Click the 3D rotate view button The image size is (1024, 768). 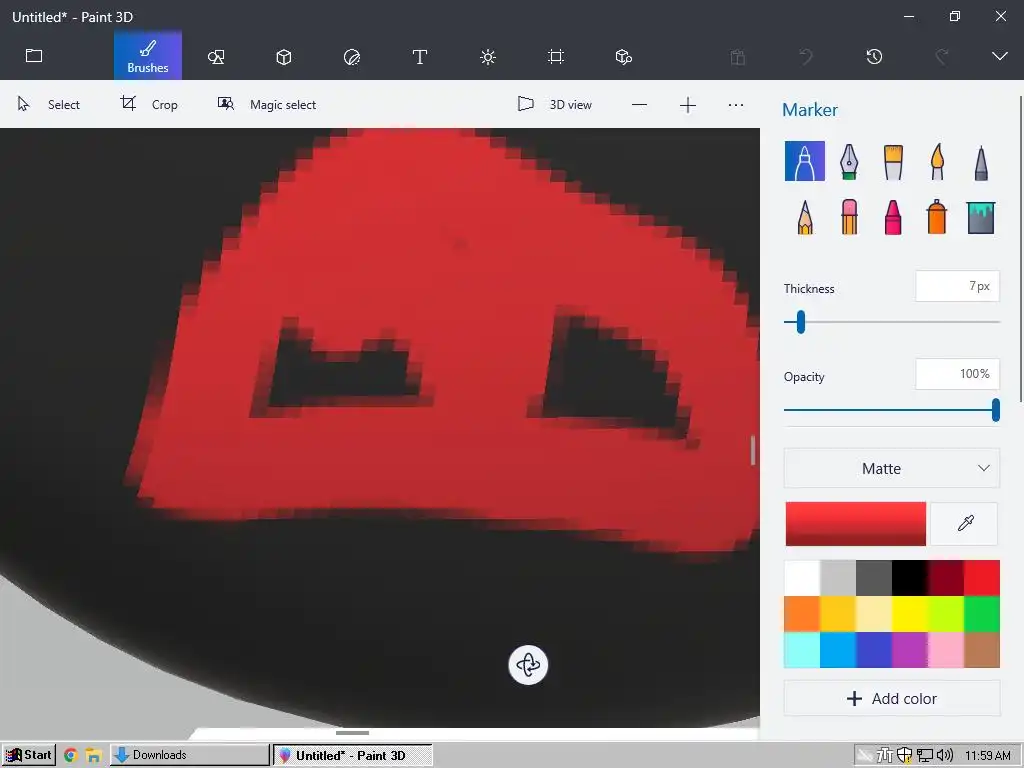(528, 665)
